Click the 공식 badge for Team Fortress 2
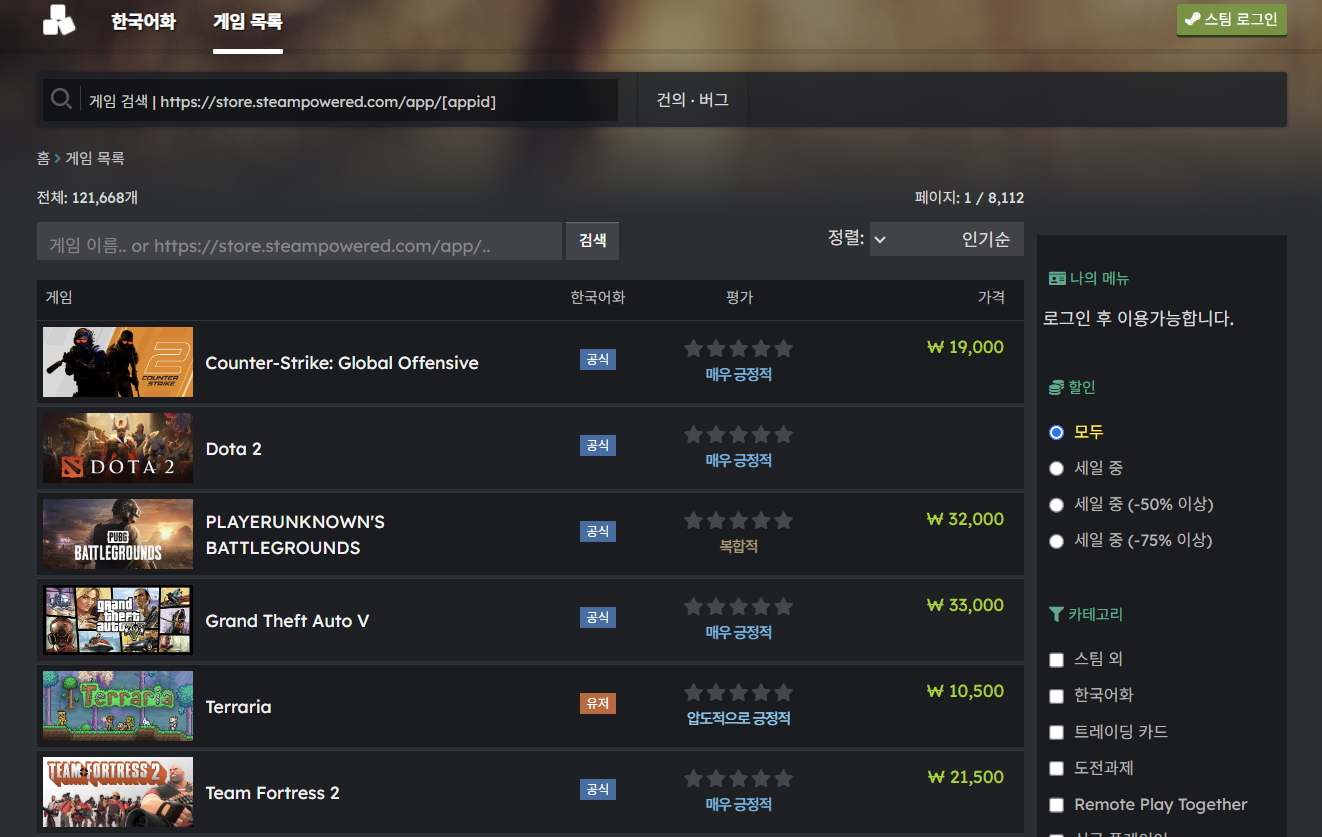This screenshot has width=1322, height=837. pyautogui.click(x=598, y=789)
